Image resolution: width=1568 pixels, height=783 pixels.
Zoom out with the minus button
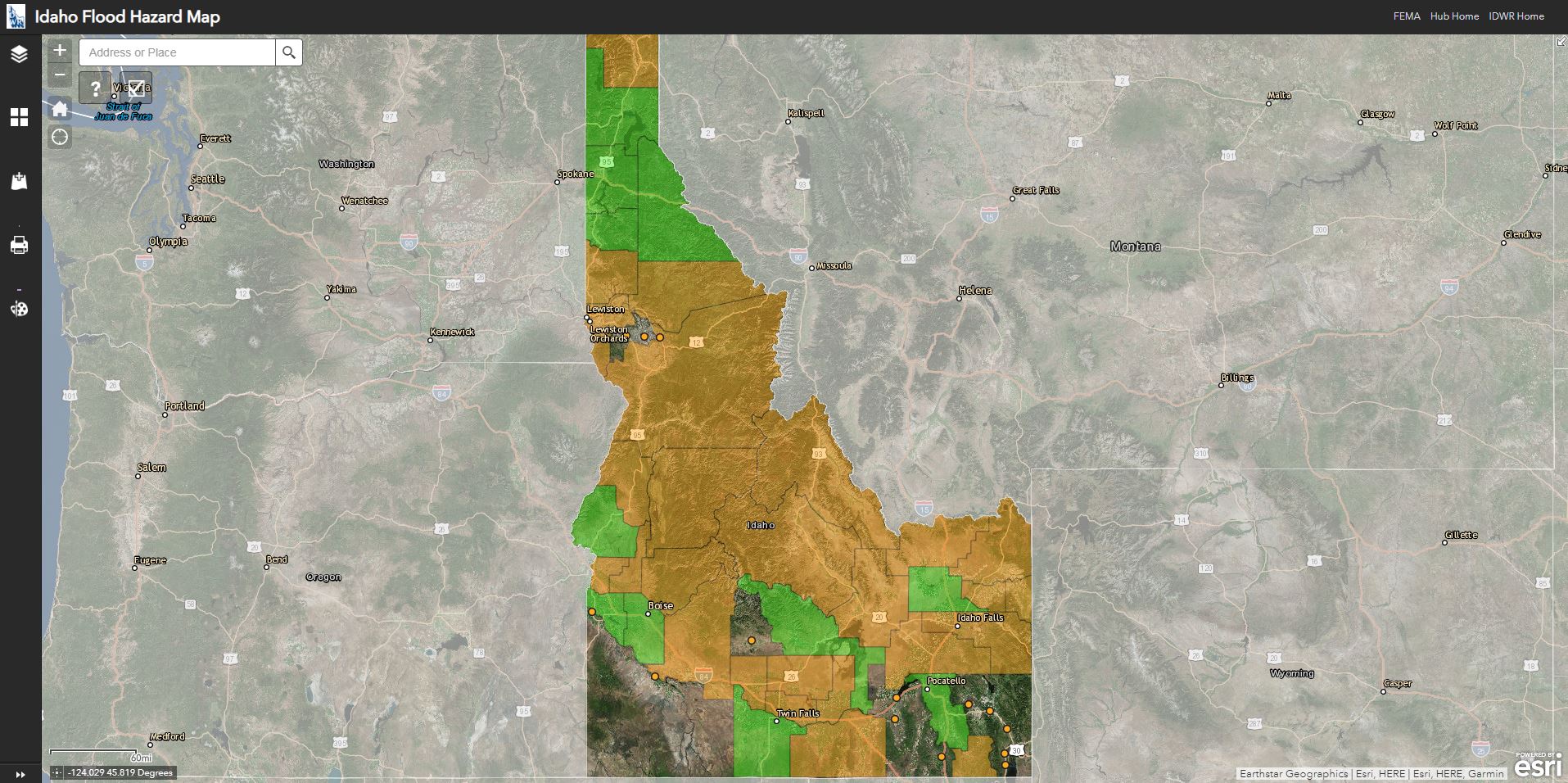coord(60,75)
